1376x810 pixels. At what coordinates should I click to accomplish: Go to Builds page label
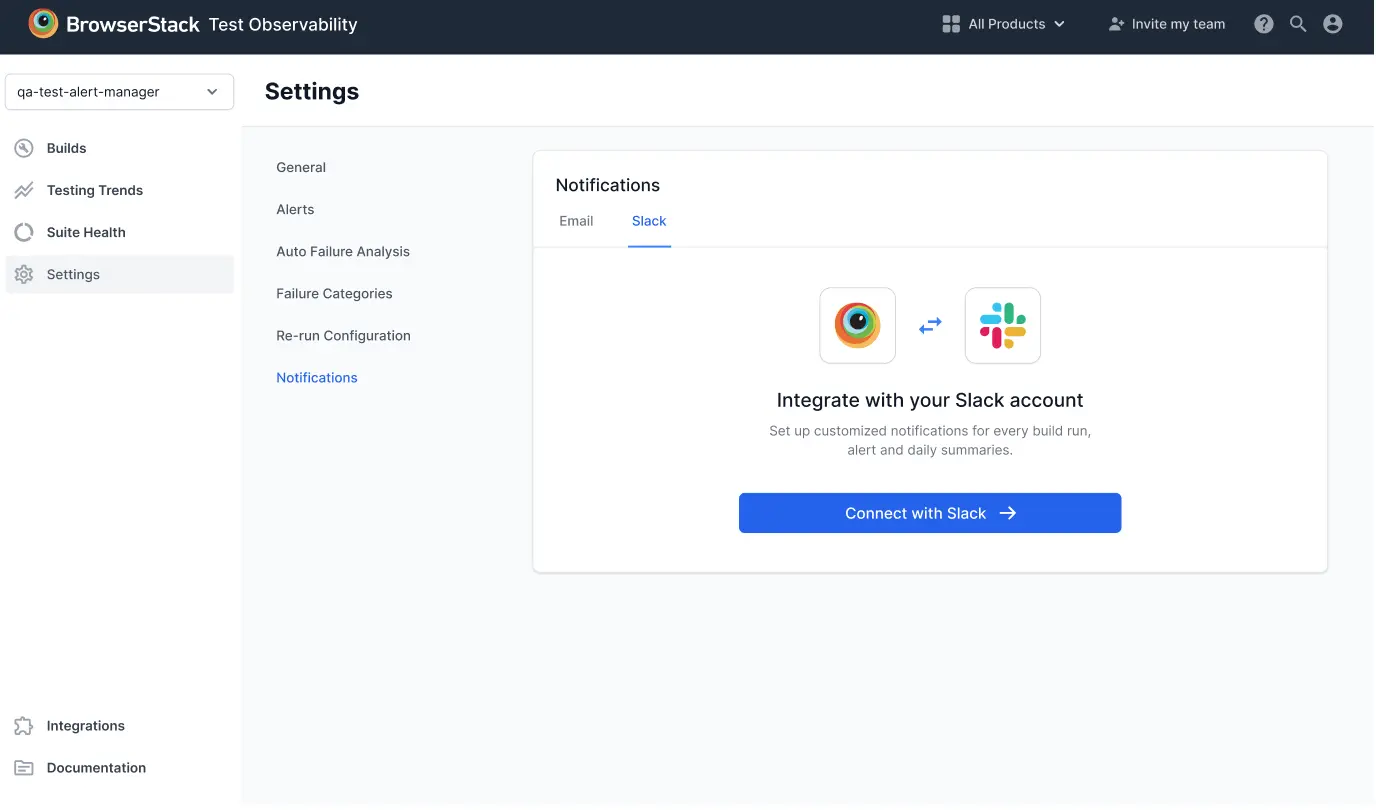67,148
